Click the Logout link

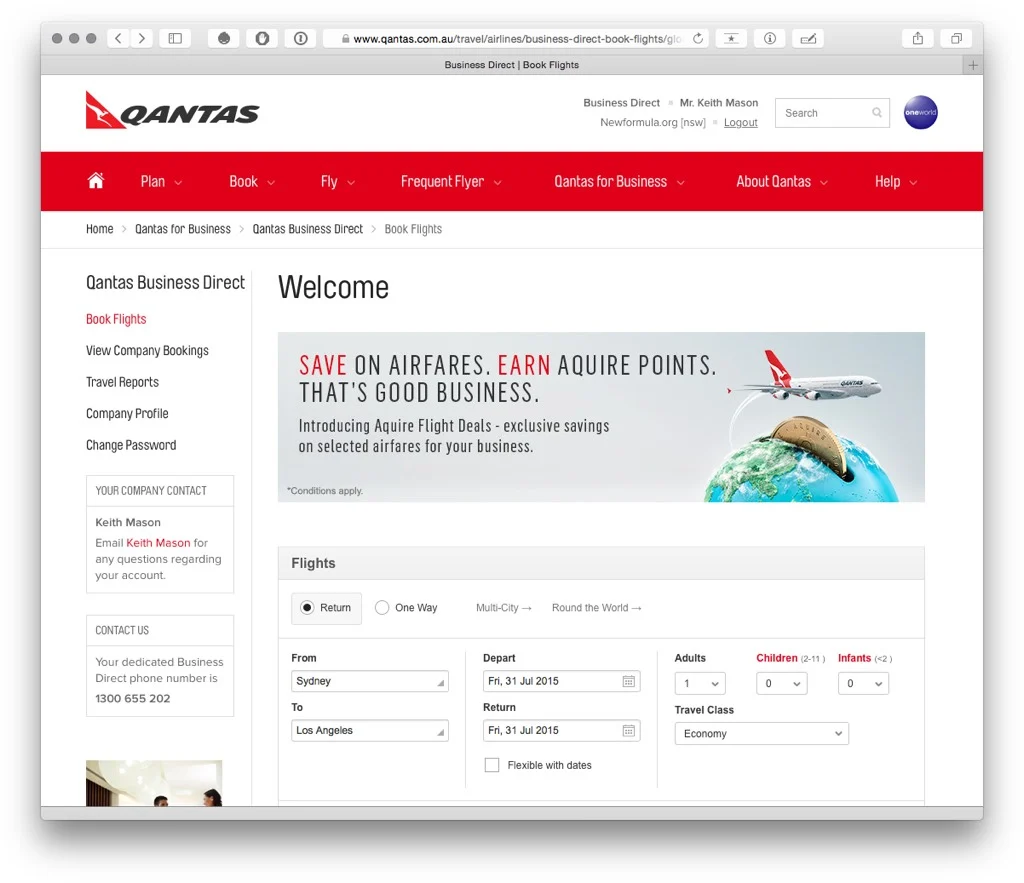point(741,122)
